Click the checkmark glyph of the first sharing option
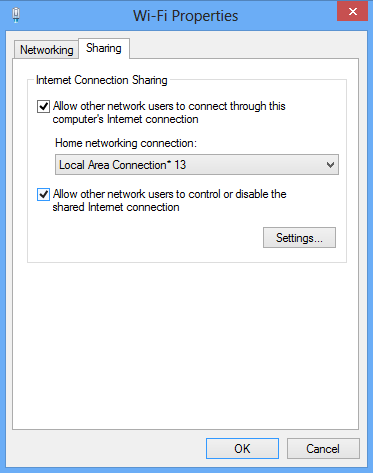 [44, 107]
